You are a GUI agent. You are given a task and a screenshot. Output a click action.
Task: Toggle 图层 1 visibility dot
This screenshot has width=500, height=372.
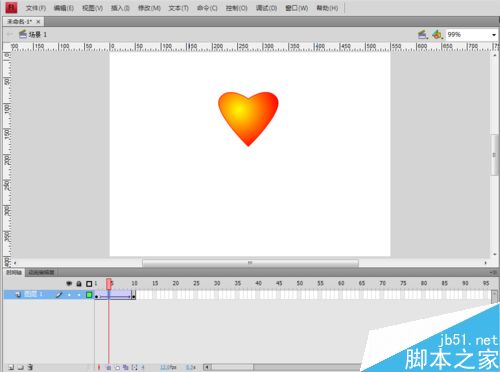tap(69, 295)
